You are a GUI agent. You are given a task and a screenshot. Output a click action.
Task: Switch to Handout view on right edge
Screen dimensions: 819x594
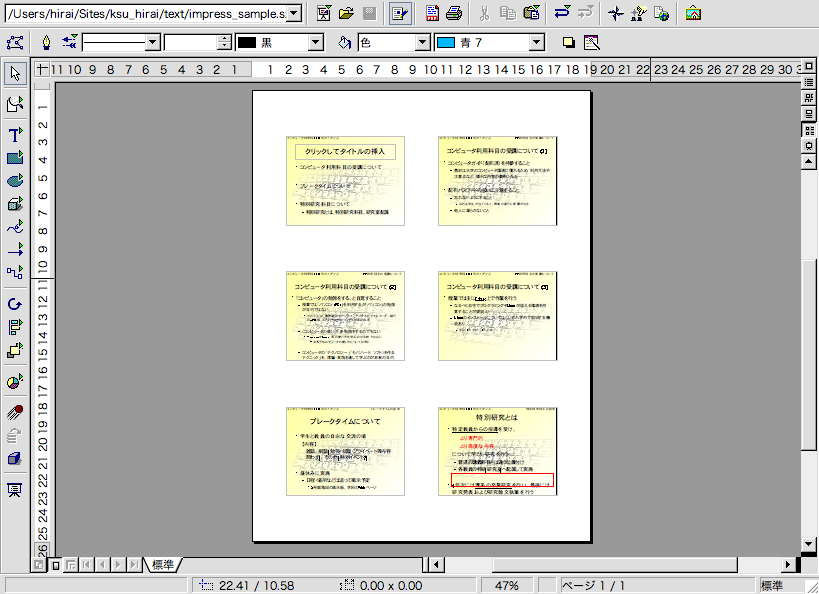[x=809, y=130]
